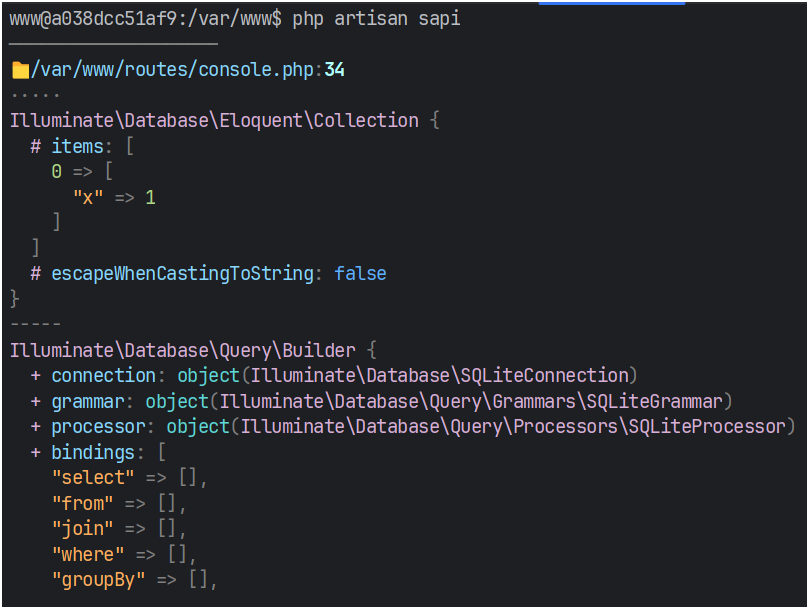The image size is (809, 609).
Task: Select the escapeWhenCastingToString false value
Action: [x=360, y=274]
